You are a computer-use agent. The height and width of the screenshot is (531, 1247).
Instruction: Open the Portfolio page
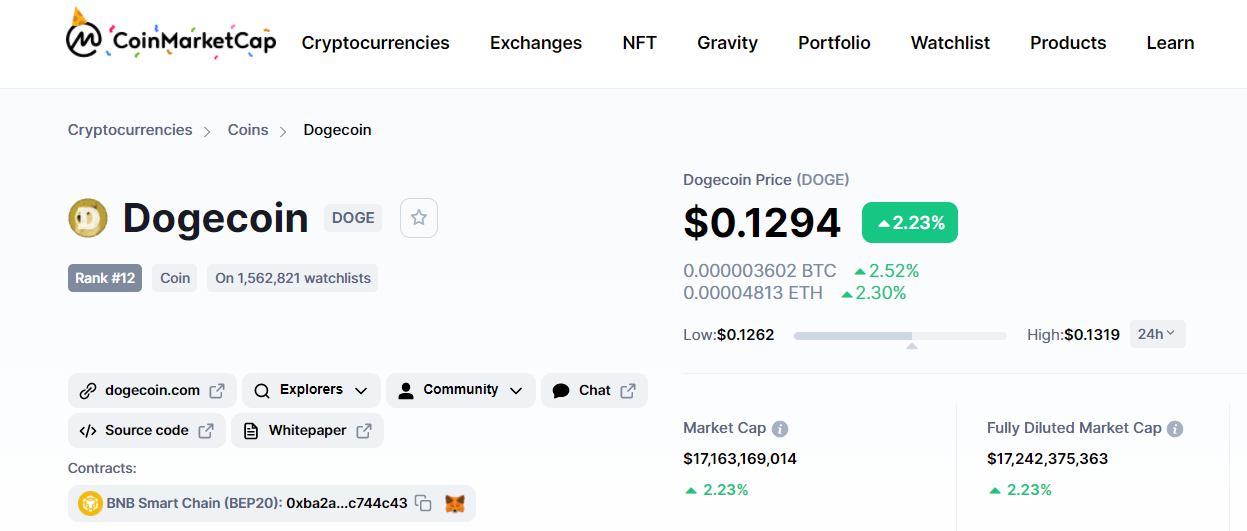[x=834, y=43]
